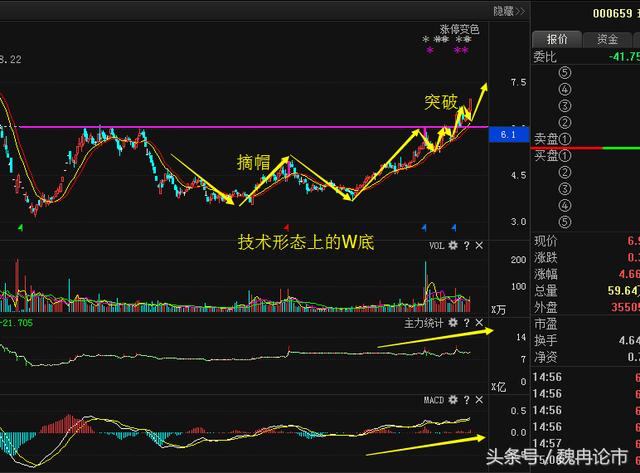Switch to the 报价 tab
The height and width of the screenshot is (473, 640).
(x=556, y=39)
